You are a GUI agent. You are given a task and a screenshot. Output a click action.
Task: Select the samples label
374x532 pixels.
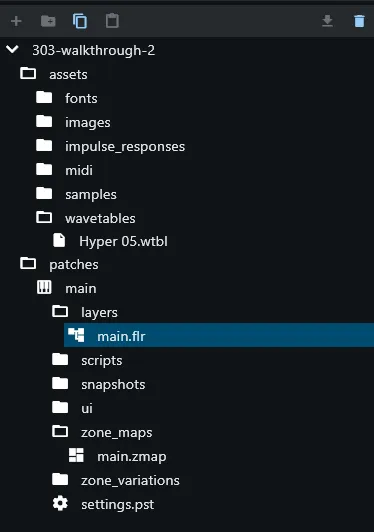91,195
